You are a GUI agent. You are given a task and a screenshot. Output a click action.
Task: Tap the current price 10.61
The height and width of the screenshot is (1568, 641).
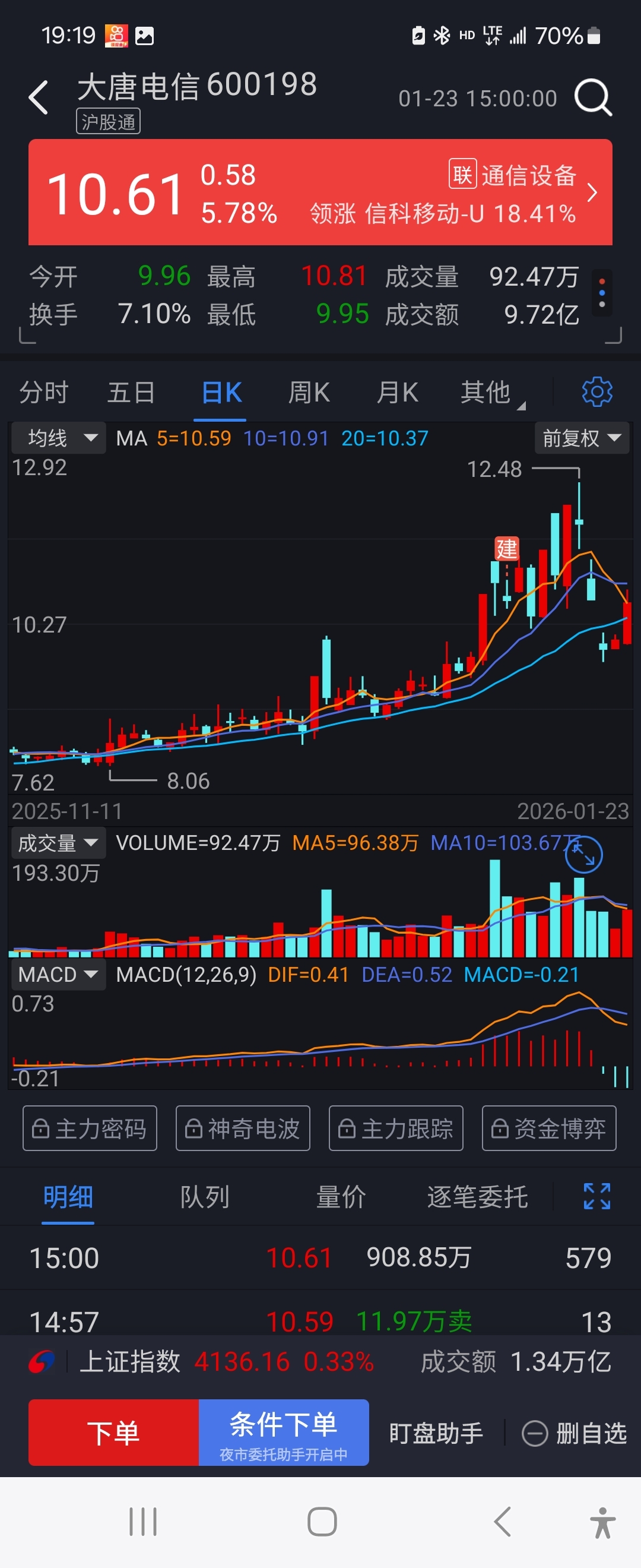116,195
